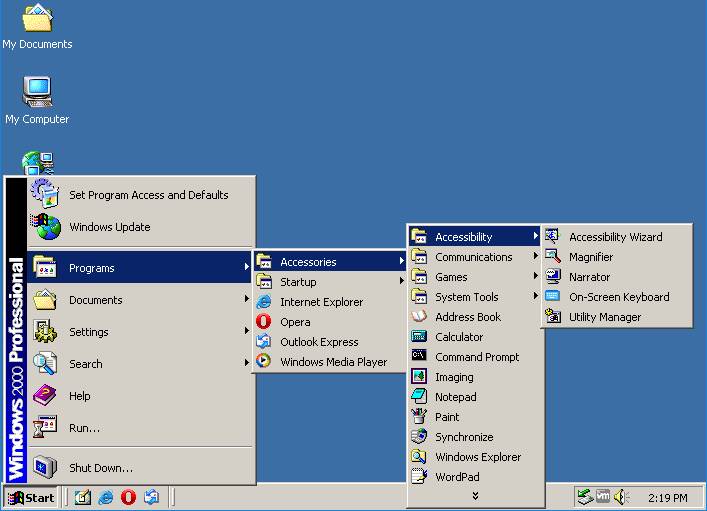Click the VMware tools tray icon

click(x=603, y=497)
